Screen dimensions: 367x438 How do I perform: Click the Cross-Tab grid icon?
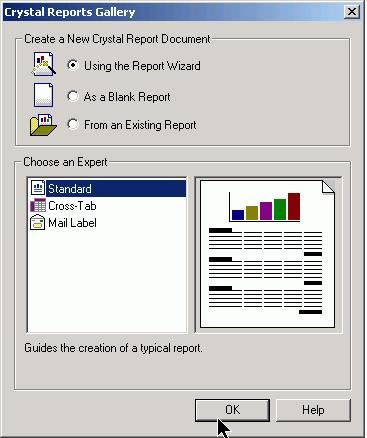38,205
